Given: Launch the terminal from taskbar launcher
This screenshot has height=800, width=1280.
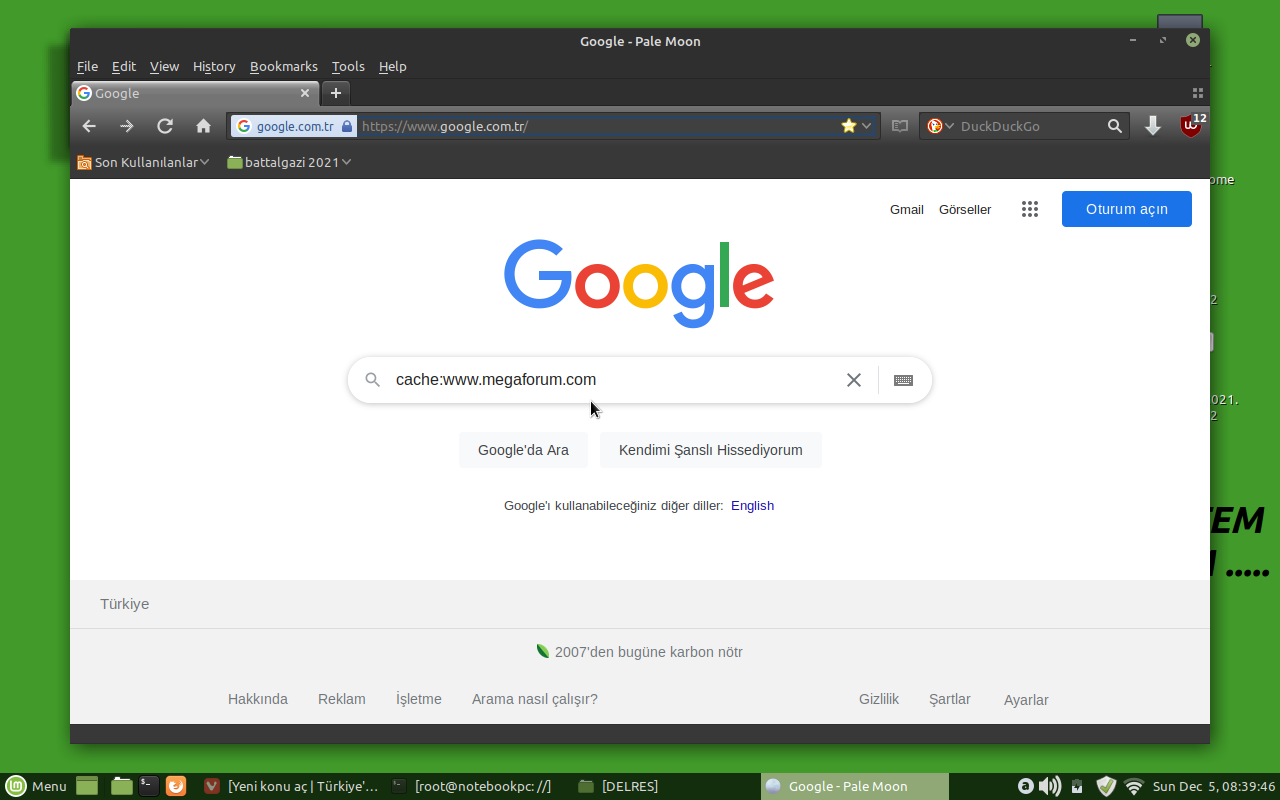Looking at the screenshot, I should point(148,786).
